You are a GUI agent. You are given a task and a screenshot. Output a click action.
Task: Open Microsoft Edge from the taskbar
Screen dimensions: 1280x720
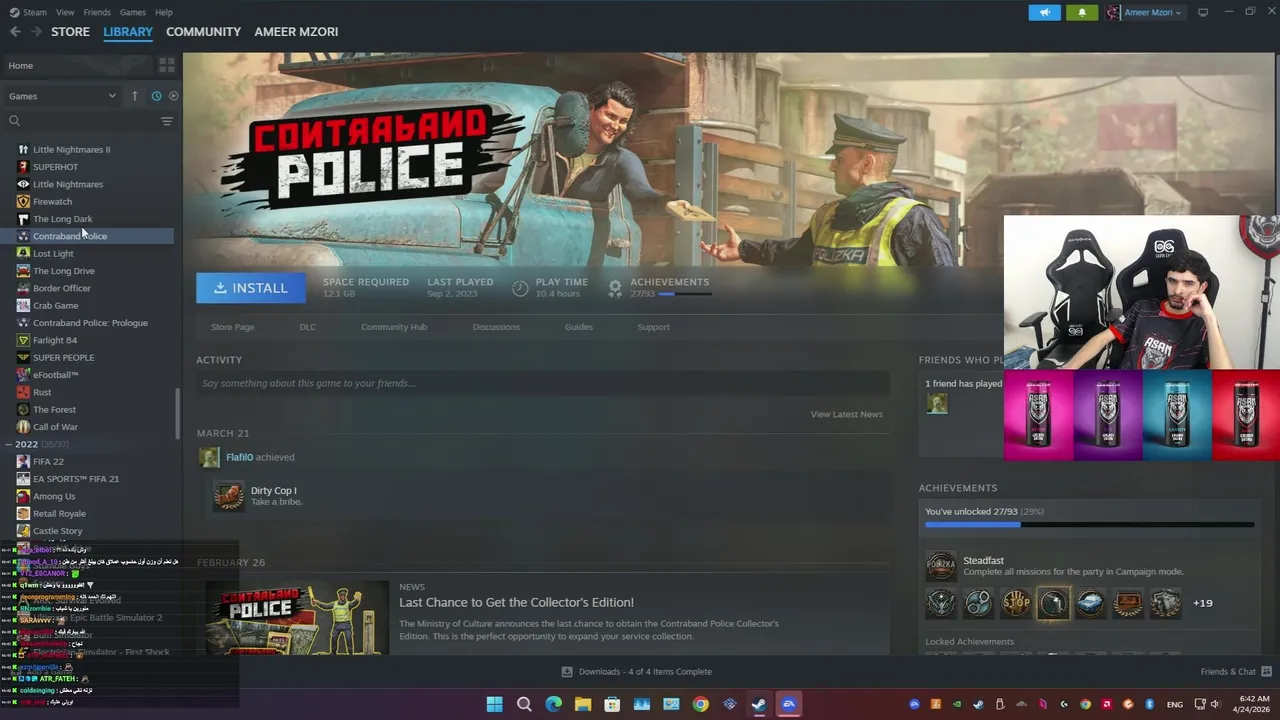(x=553, y=704)
